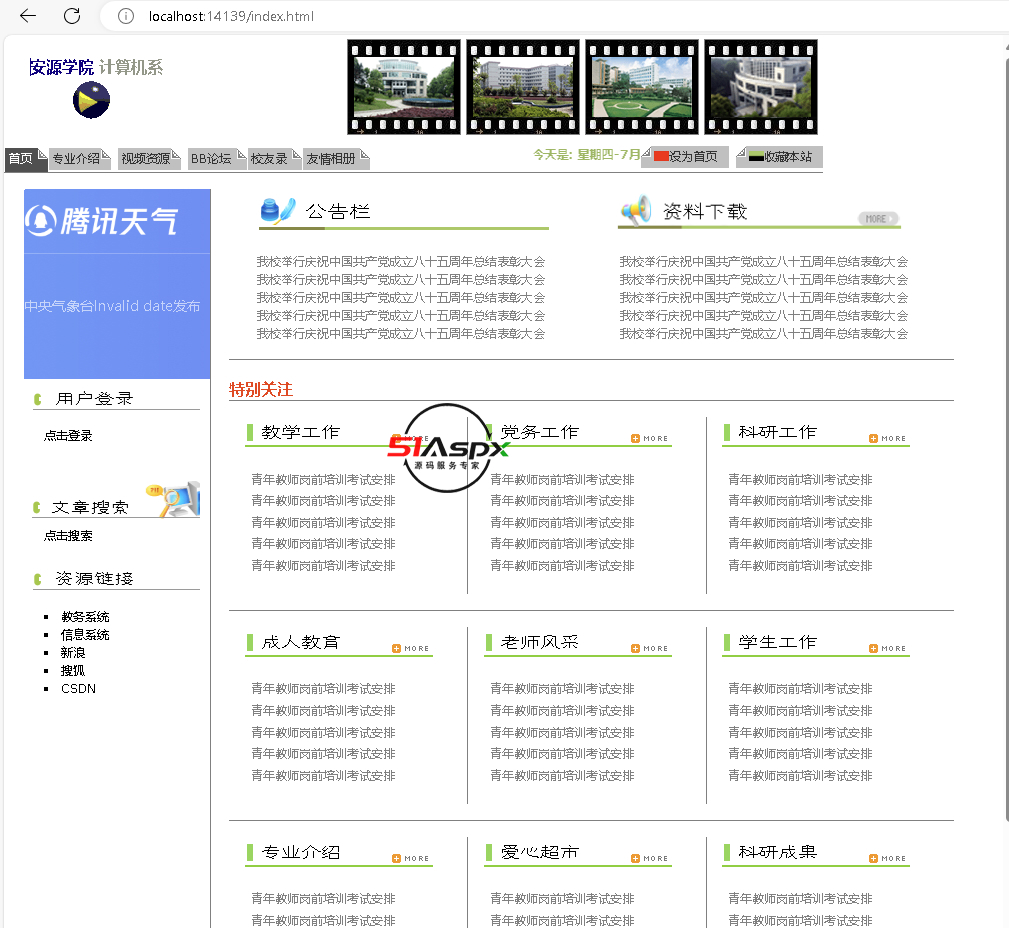Click 中央气象台 weather text
Viewport: 1009px width, 928px height.
click(x=112, y=306)
